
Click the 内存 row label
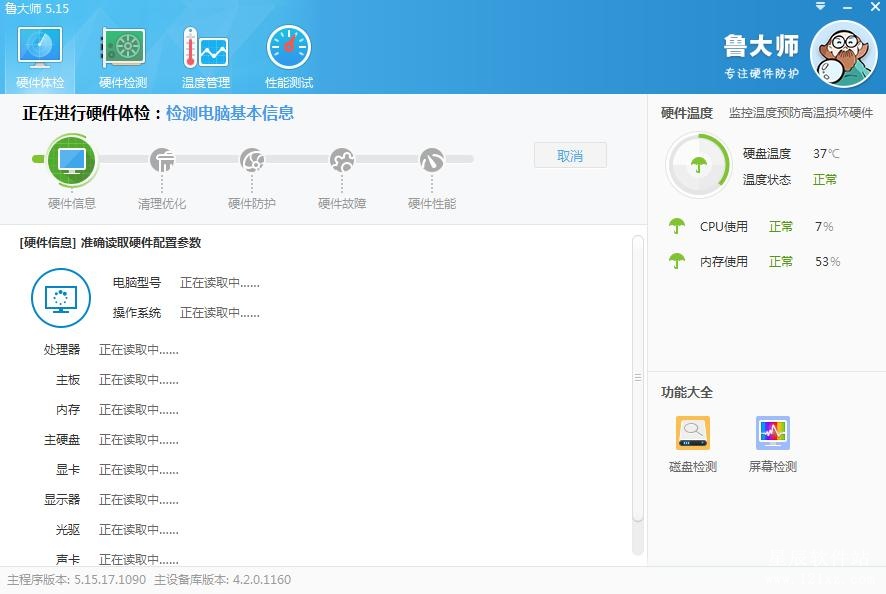click(68, 410)
